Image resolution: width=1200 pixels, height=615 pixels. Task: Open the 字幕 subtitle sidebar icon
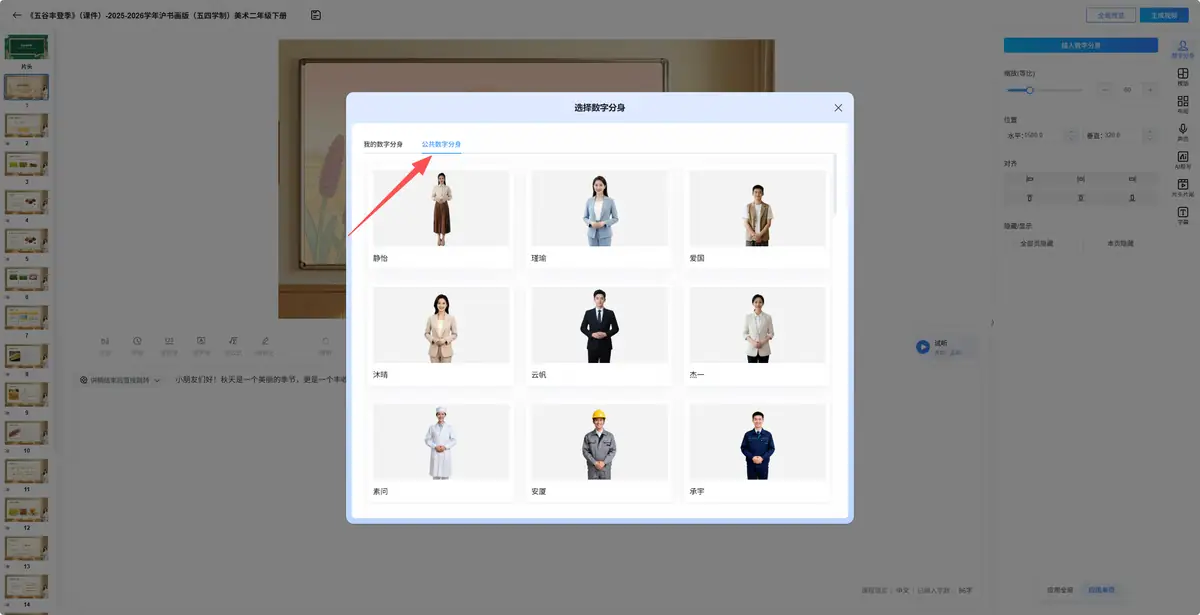tap(1183, 215)
